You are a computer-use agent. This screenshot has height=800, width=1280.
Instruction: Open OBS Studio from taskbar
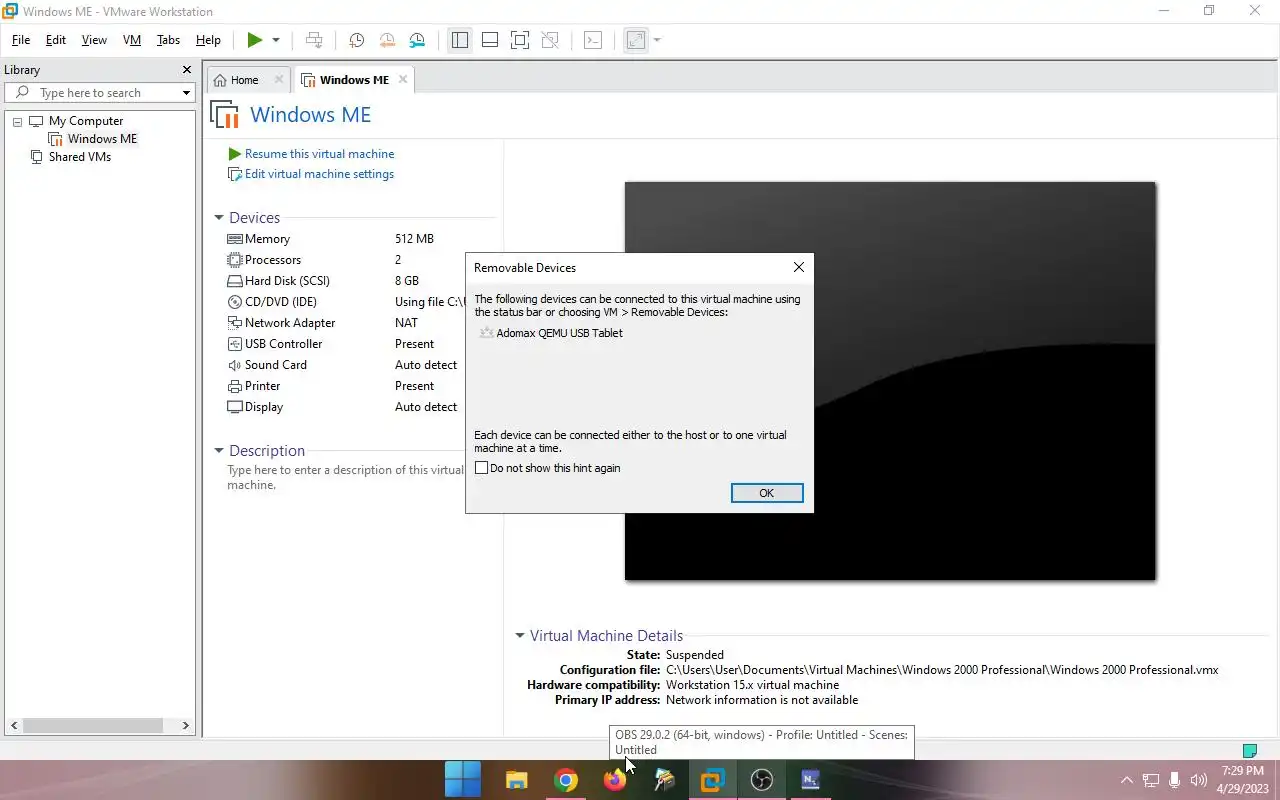(762, 780)
